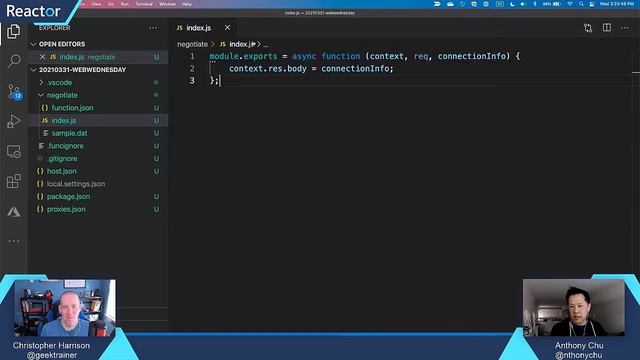Open the Help menu
The width and height of the screenshot is (640, 360).
point(187,4)
